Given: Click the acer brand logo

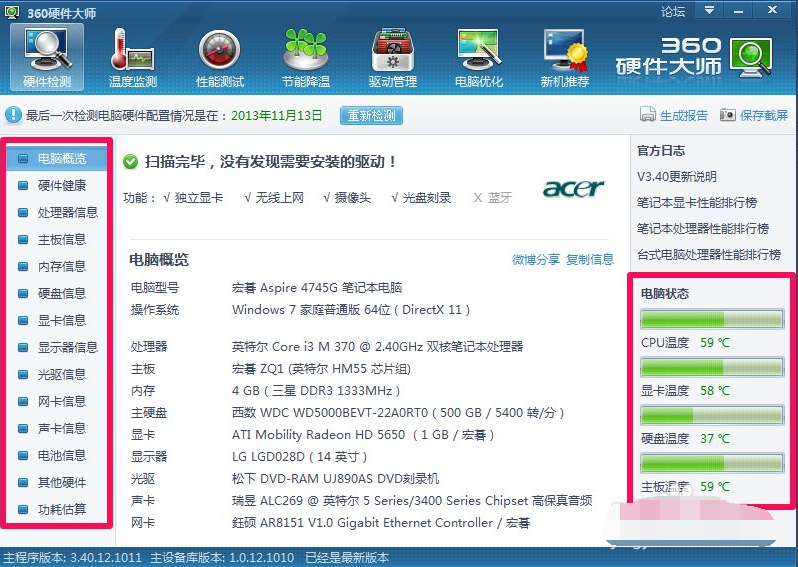Looking at the screenshot, I should [x=574, y=188].
